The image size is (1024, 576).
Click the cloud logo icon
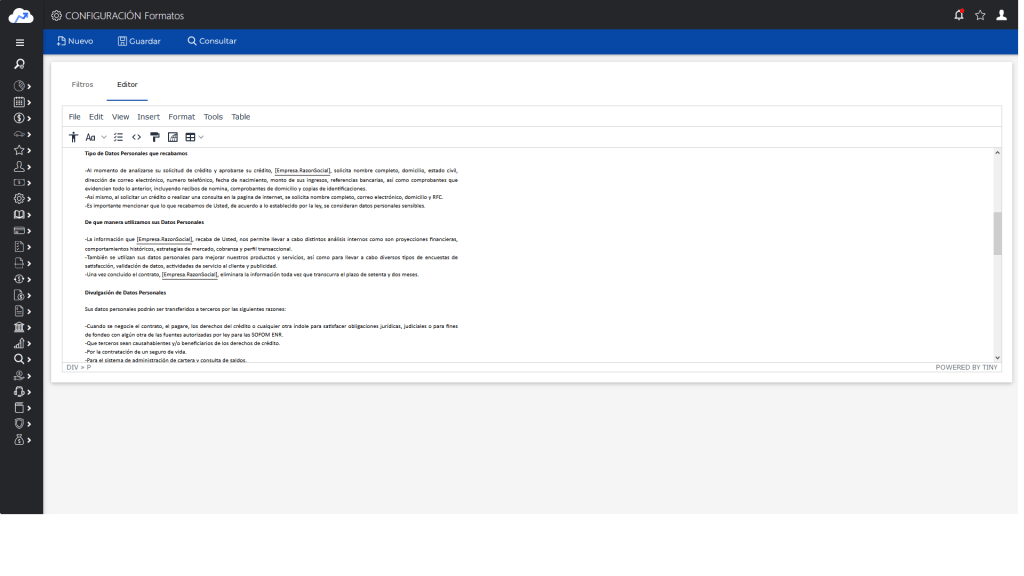21,15
